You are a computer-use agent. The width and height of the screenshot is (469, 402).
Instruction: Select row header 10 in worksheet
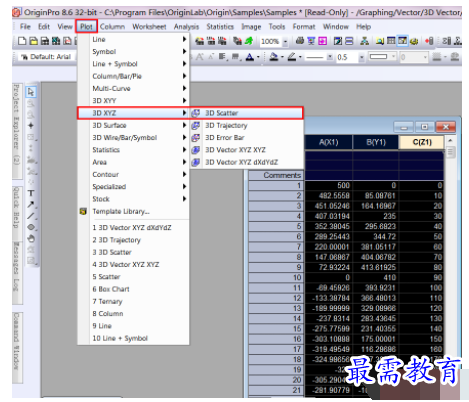[x=276, y=278]
